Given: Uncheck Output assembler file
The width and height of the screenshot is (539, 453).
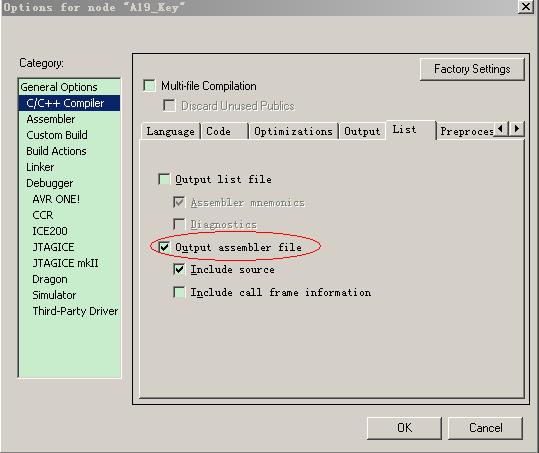Looking at the screenshot, I should [164, 247].
